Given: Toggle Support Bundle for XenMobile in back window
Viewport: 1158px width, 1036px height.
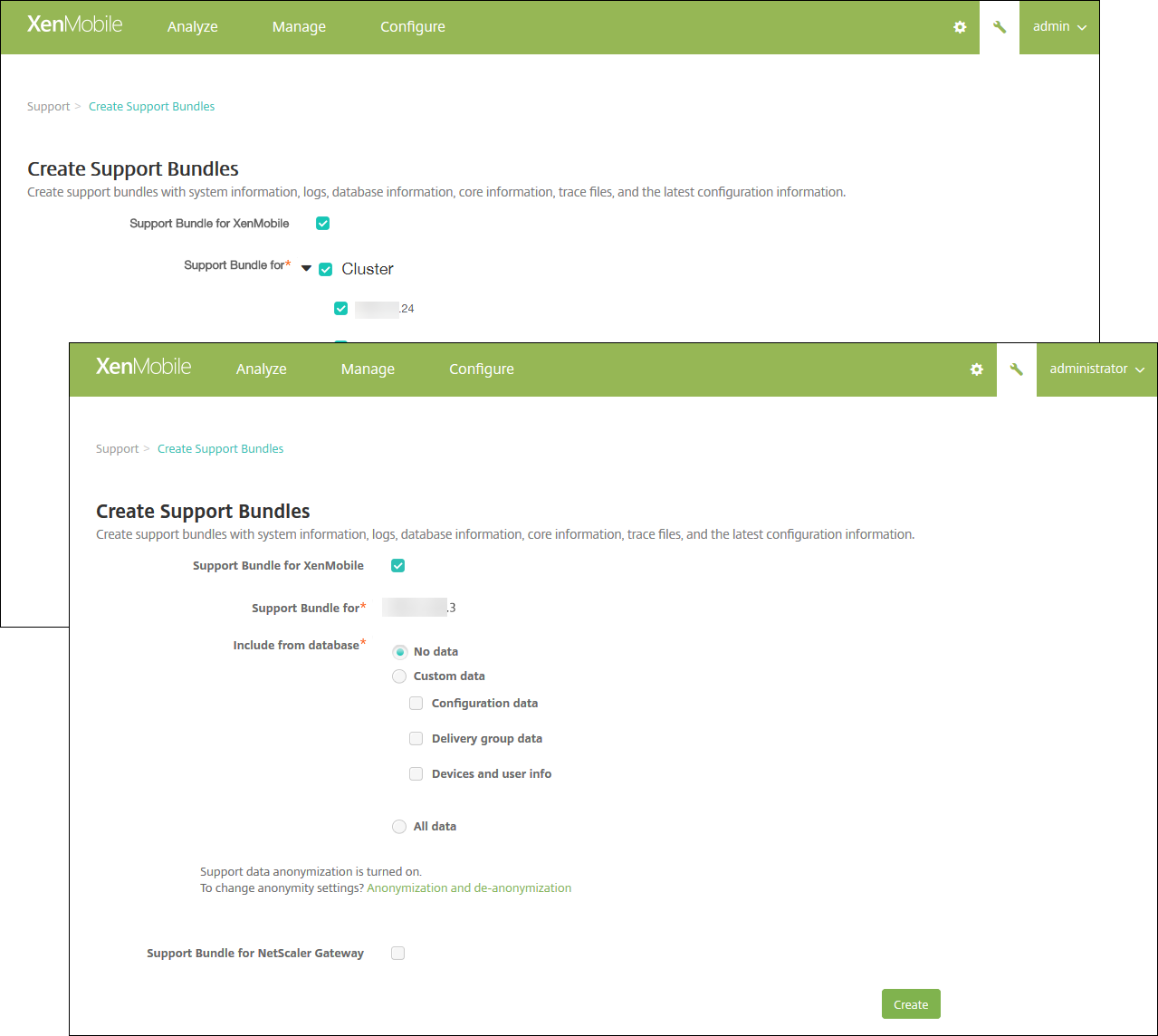Looking at the screenshot, I should click(322, 224).
